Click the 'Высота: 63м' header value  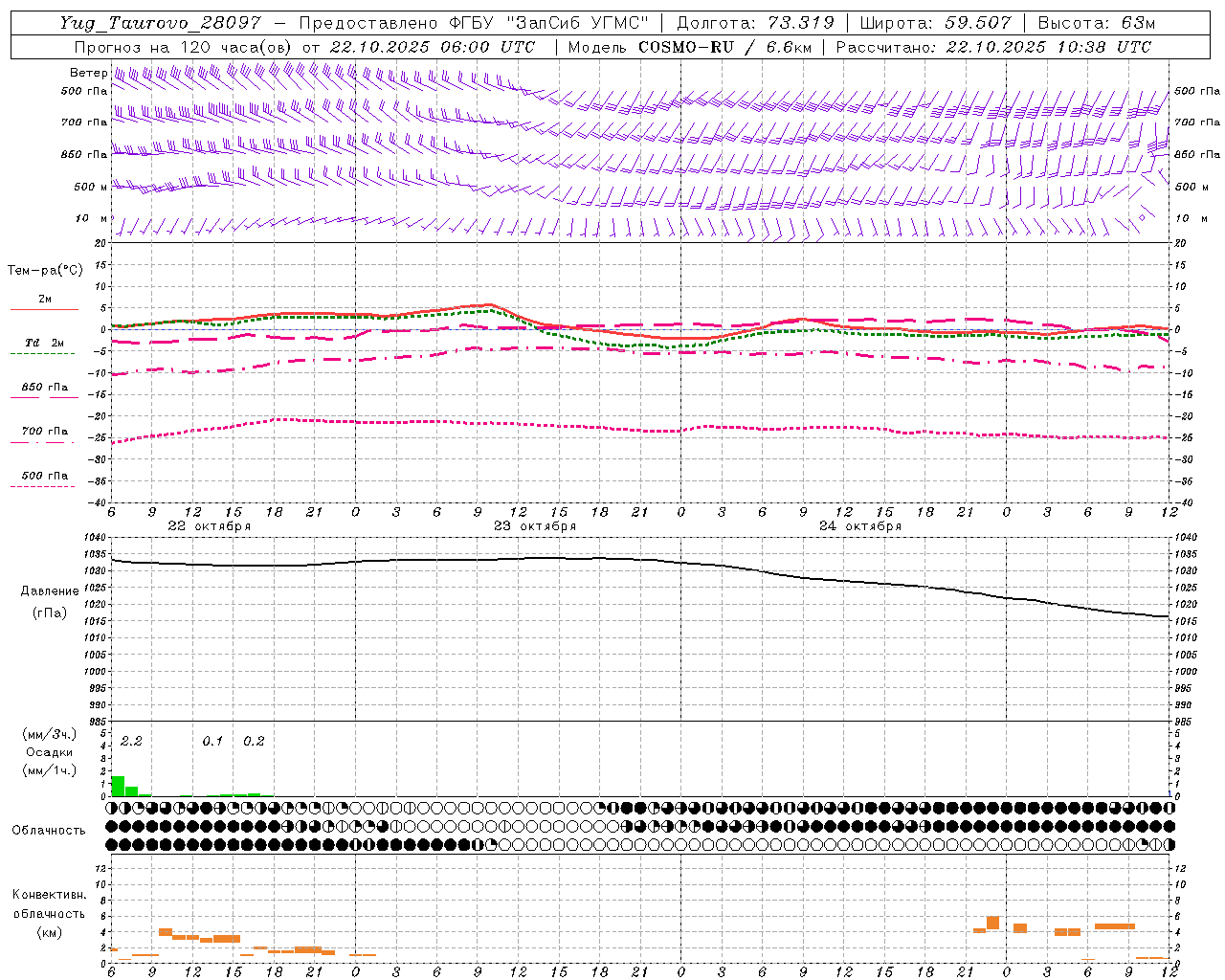(1095, 23)
